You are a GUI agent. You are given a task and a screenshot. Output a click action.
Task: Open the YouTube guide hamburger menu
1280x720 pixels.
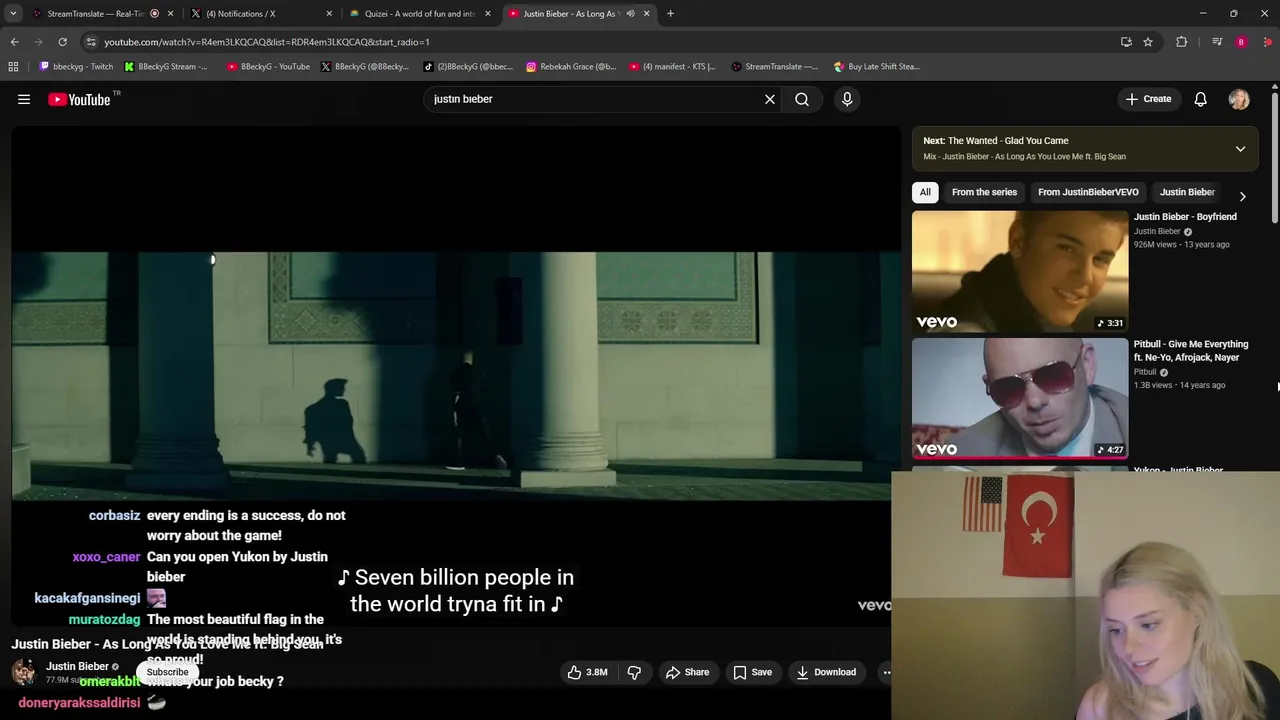pyautogui.click(x=24, y=99)
